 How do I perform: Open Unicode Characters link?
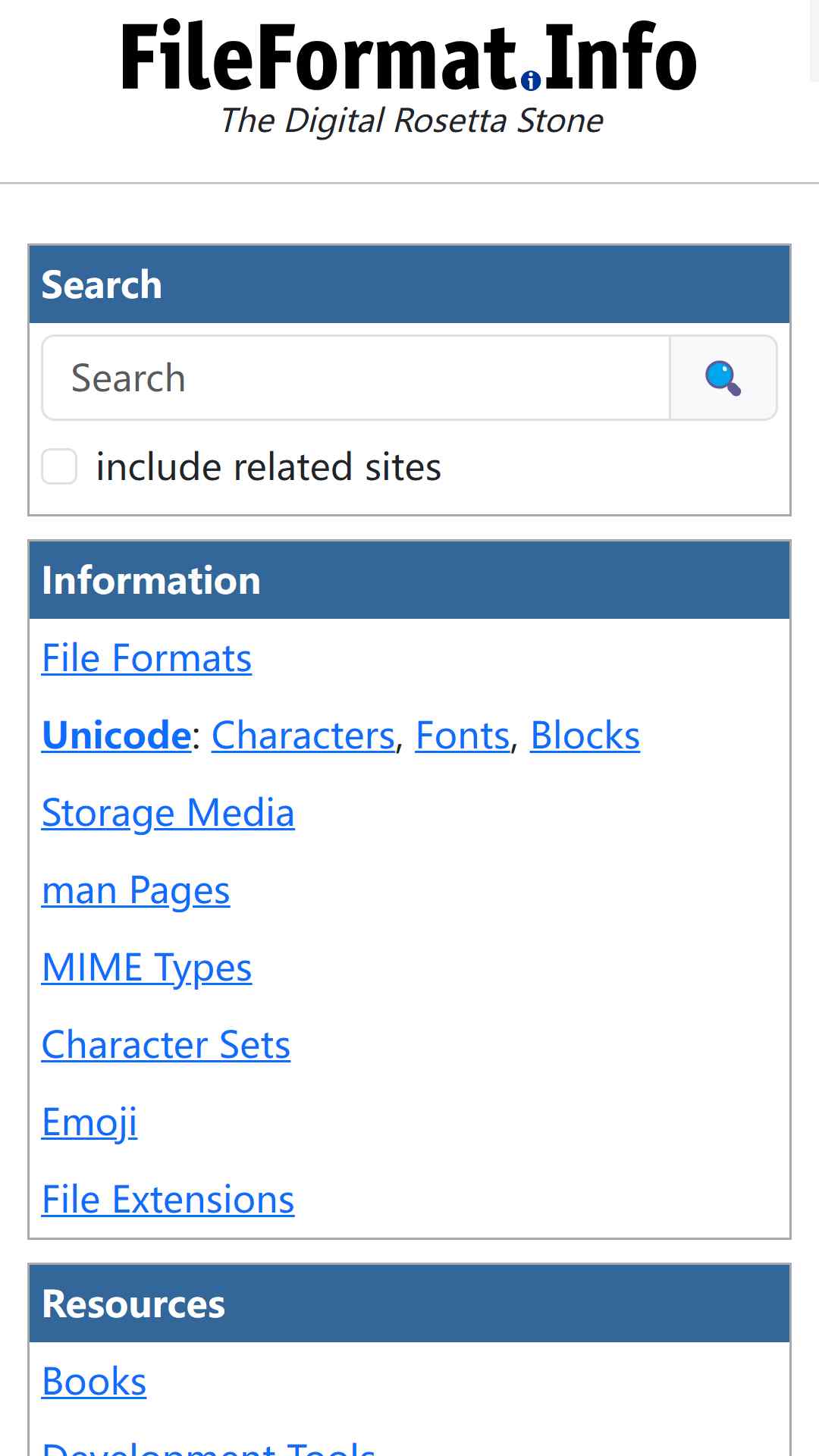pos(303,735)
